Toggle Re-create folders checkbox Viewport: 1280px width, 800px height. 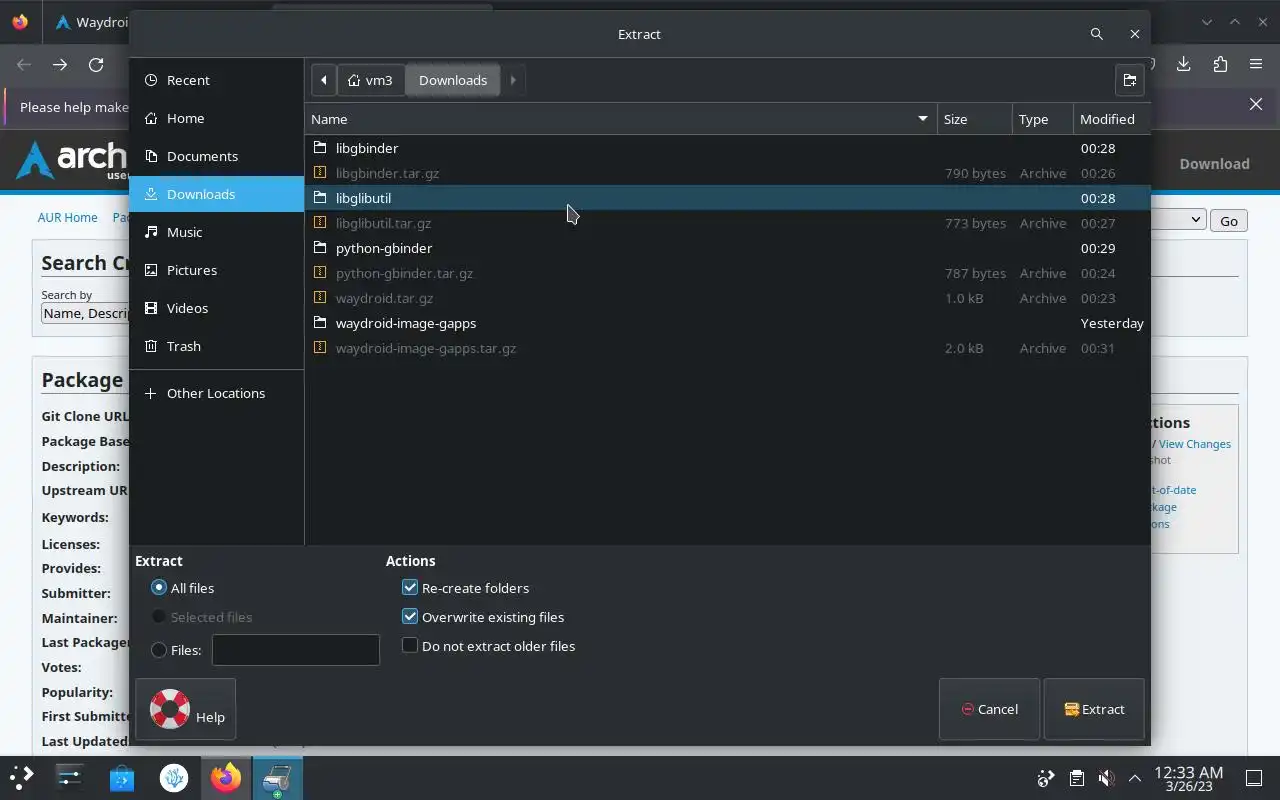point(410,588)
